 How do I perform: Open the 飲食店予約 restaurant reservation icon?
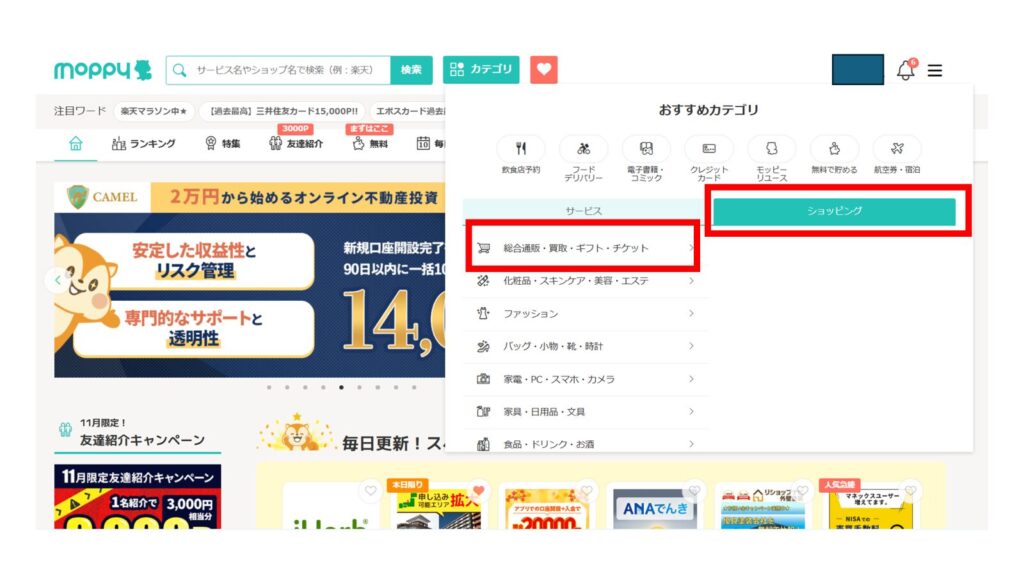click(x=521, y=149)
